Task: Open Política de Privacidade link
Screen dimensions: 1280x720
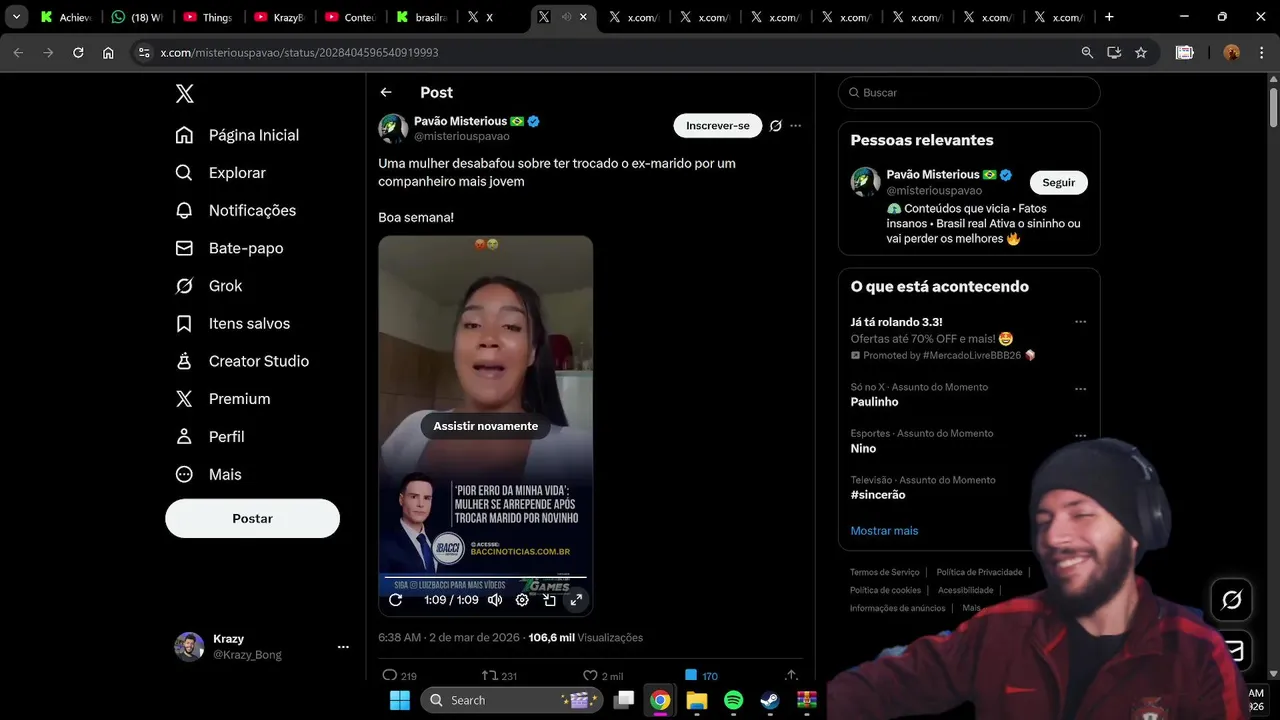Action: coord(979,572)
